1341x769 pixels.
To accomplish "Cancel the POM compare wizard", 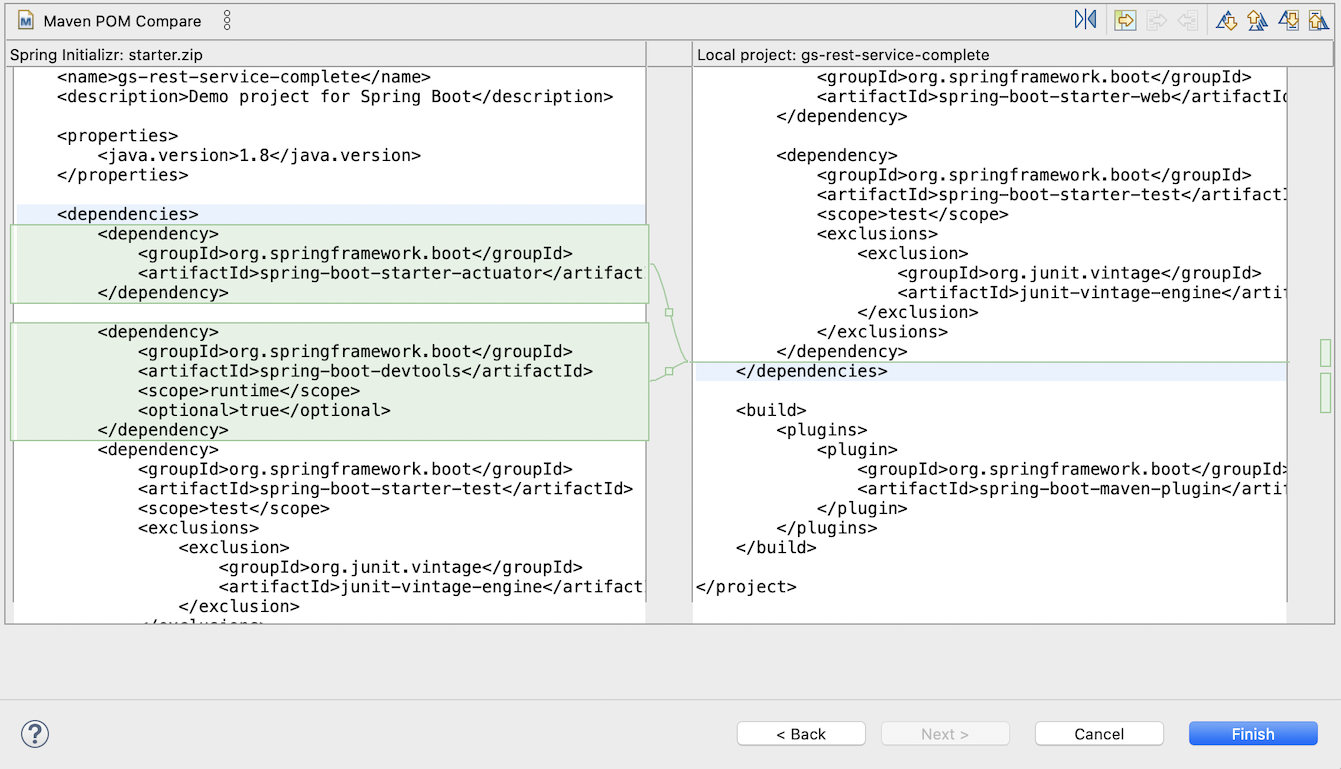I will click(1099, 734).
